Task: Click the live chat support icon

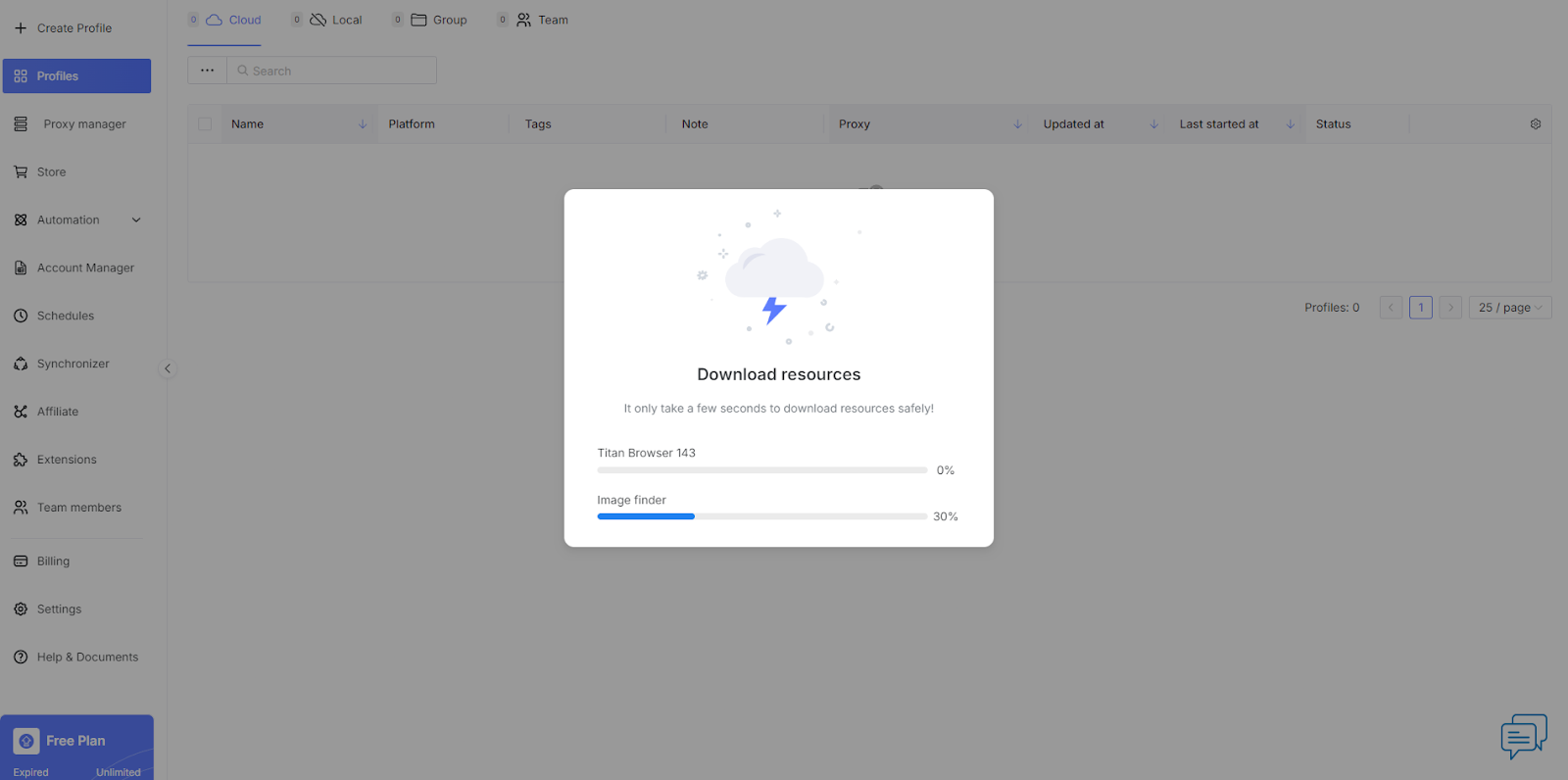Action: (1523, 736)
